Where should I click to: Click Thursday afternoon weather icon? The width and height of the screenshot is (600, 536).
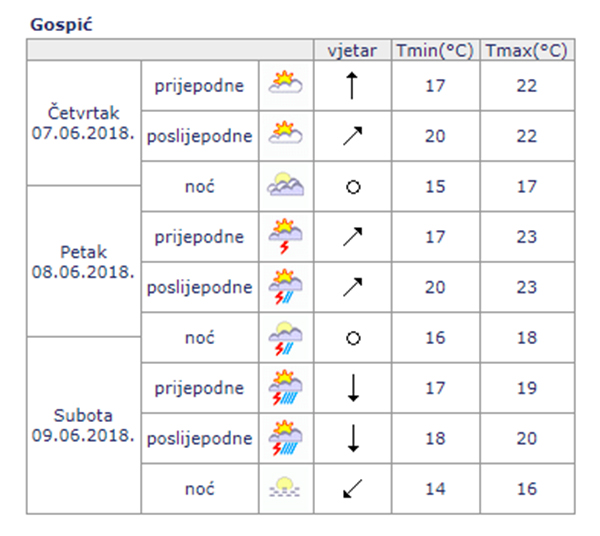tap(286, 135)
